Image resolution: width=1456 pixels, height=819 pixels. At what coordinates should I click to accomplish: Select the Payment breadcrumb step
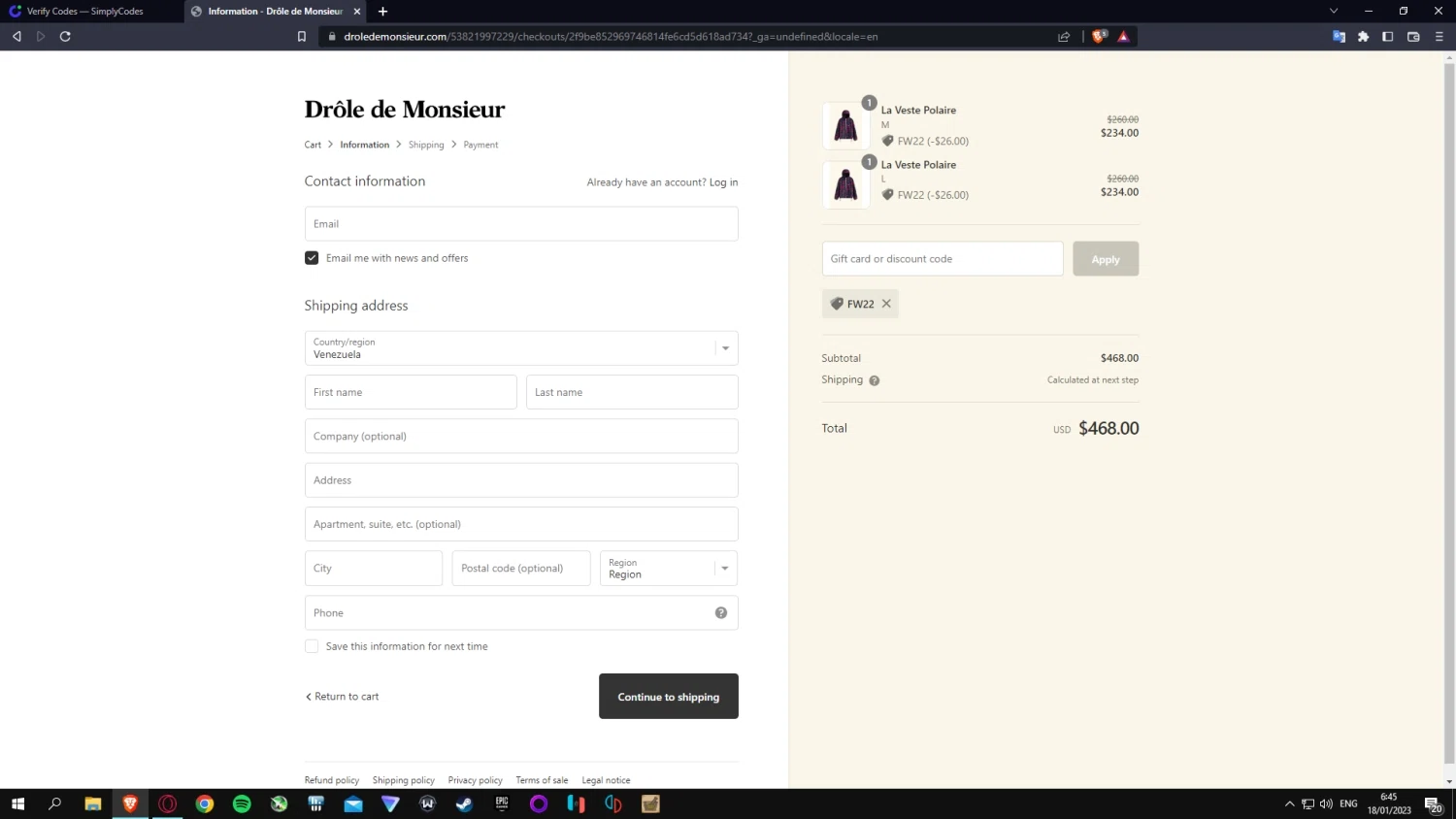coord(480,145)
